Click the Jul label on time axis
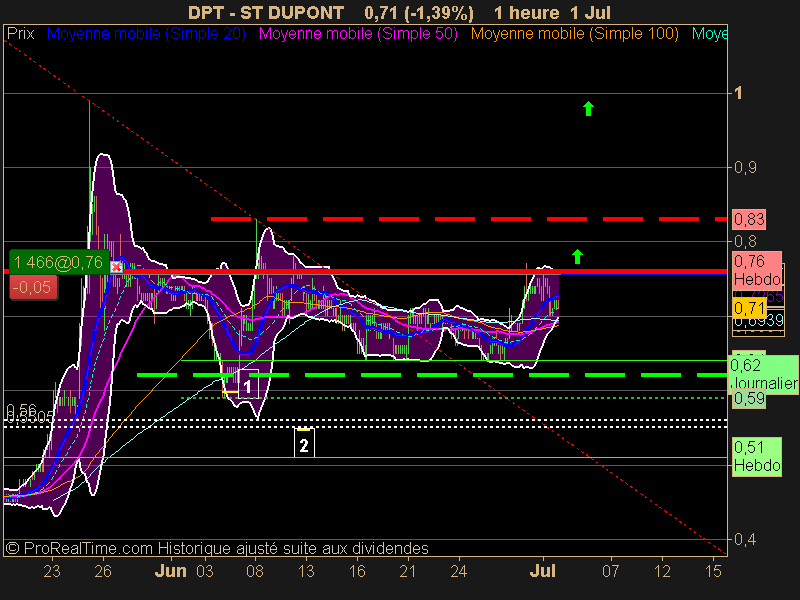Viewport: 800px width, 600px height. click(x=542, y=571)
